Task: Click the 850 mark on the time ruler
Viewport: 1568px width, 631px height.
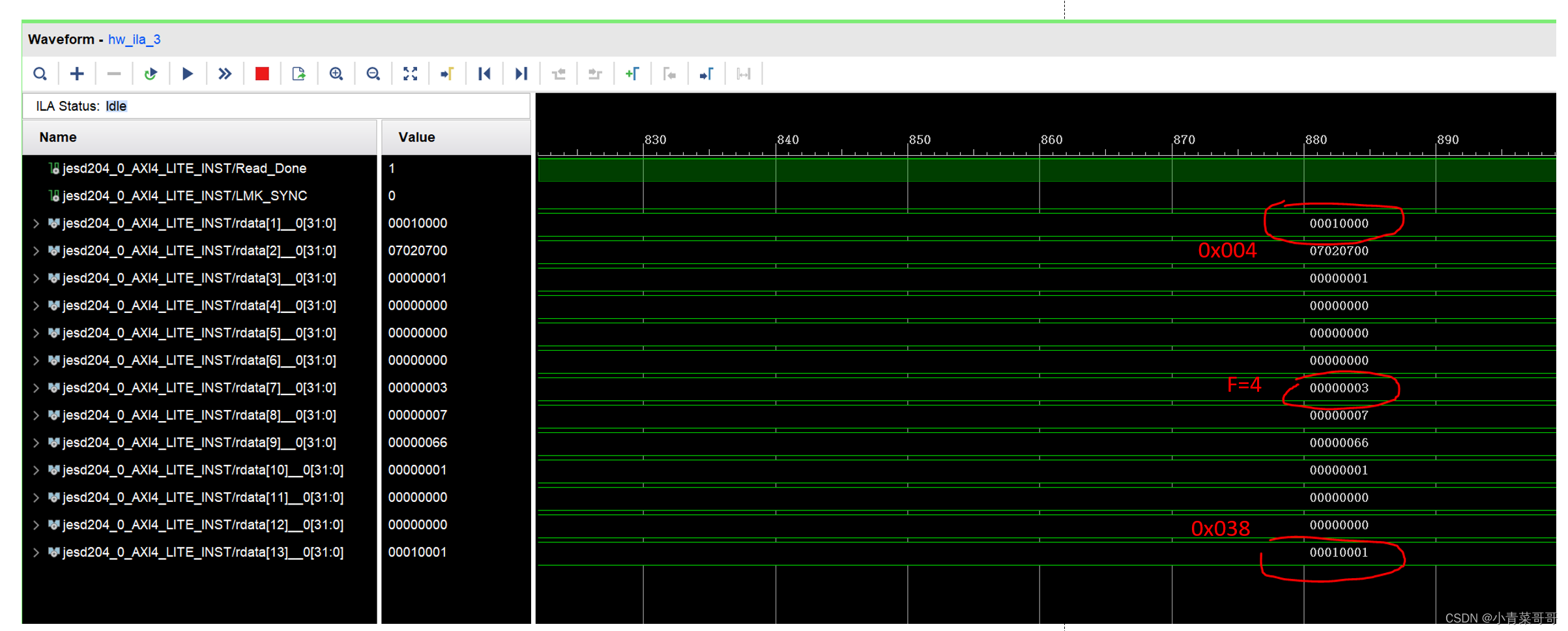Action: click(x=920, y=139)
